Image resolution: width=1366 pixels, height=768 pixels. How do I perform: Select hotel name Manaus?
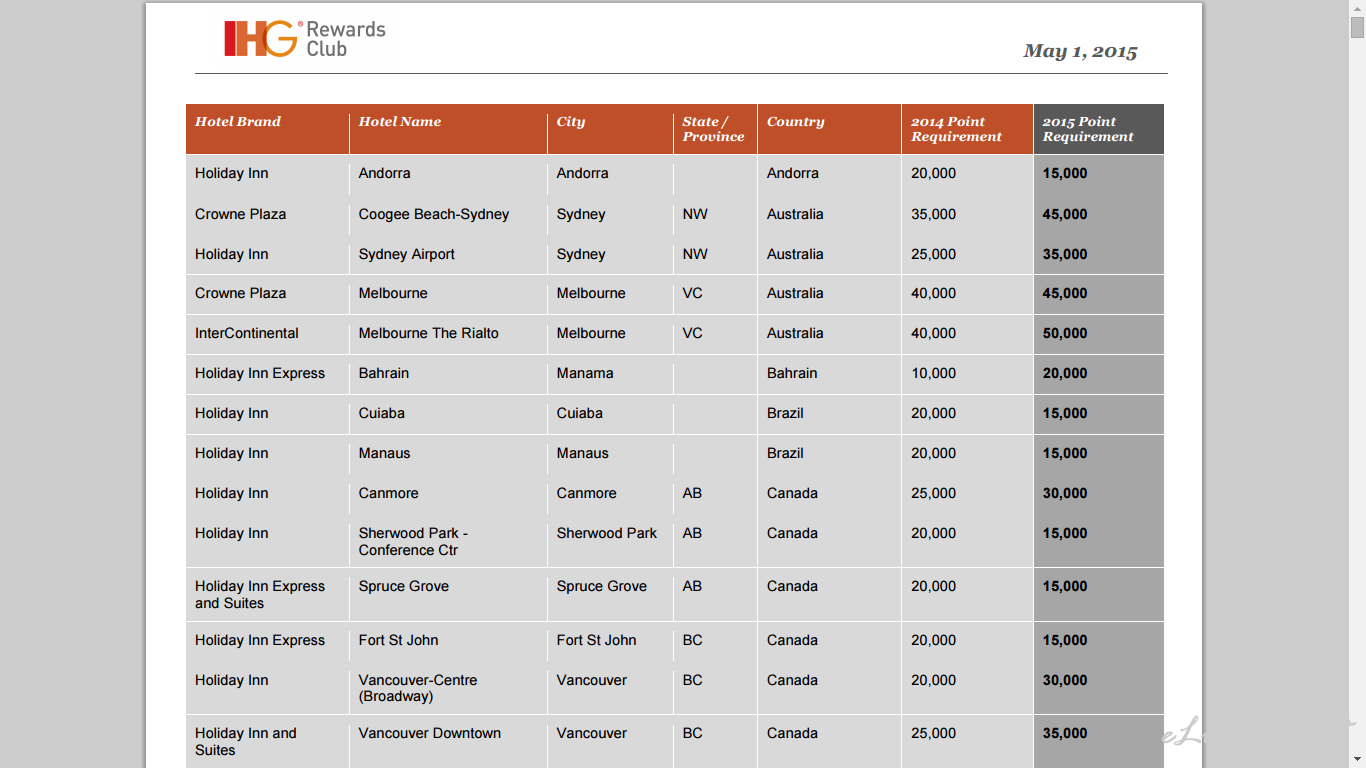pyautogui.click(x=385, y=453)
